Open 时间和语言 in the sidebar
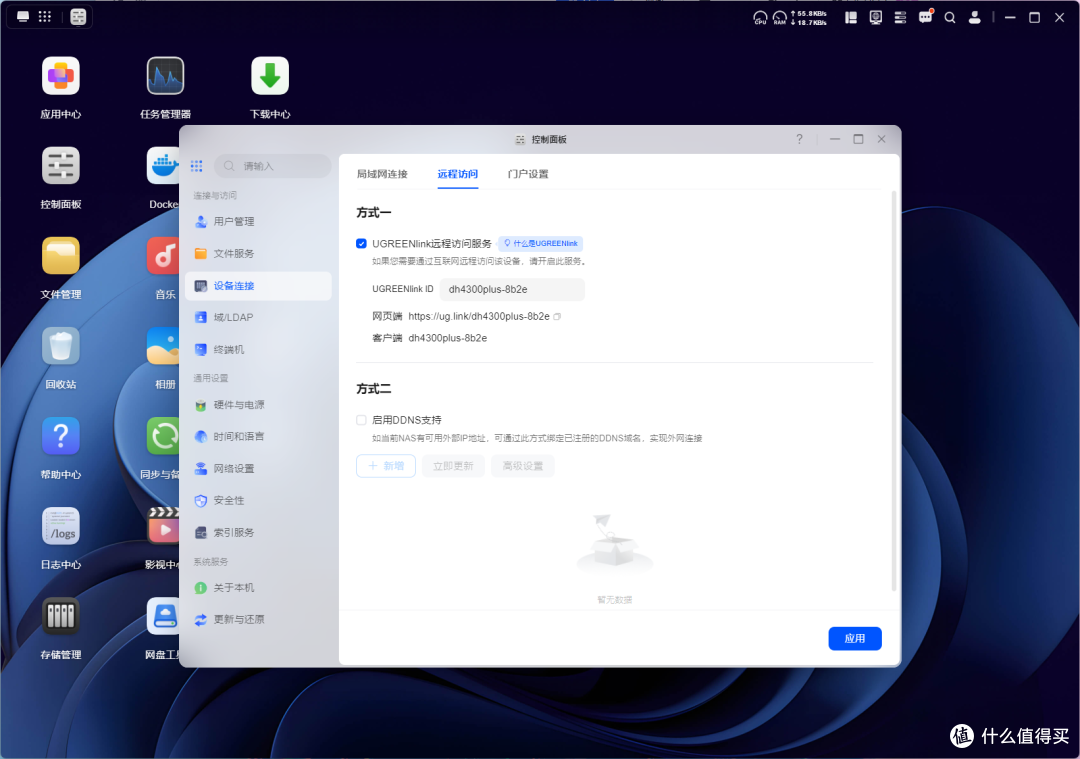Image resolution: width=1080 pixels, height=759 pixels. [258, 437]
